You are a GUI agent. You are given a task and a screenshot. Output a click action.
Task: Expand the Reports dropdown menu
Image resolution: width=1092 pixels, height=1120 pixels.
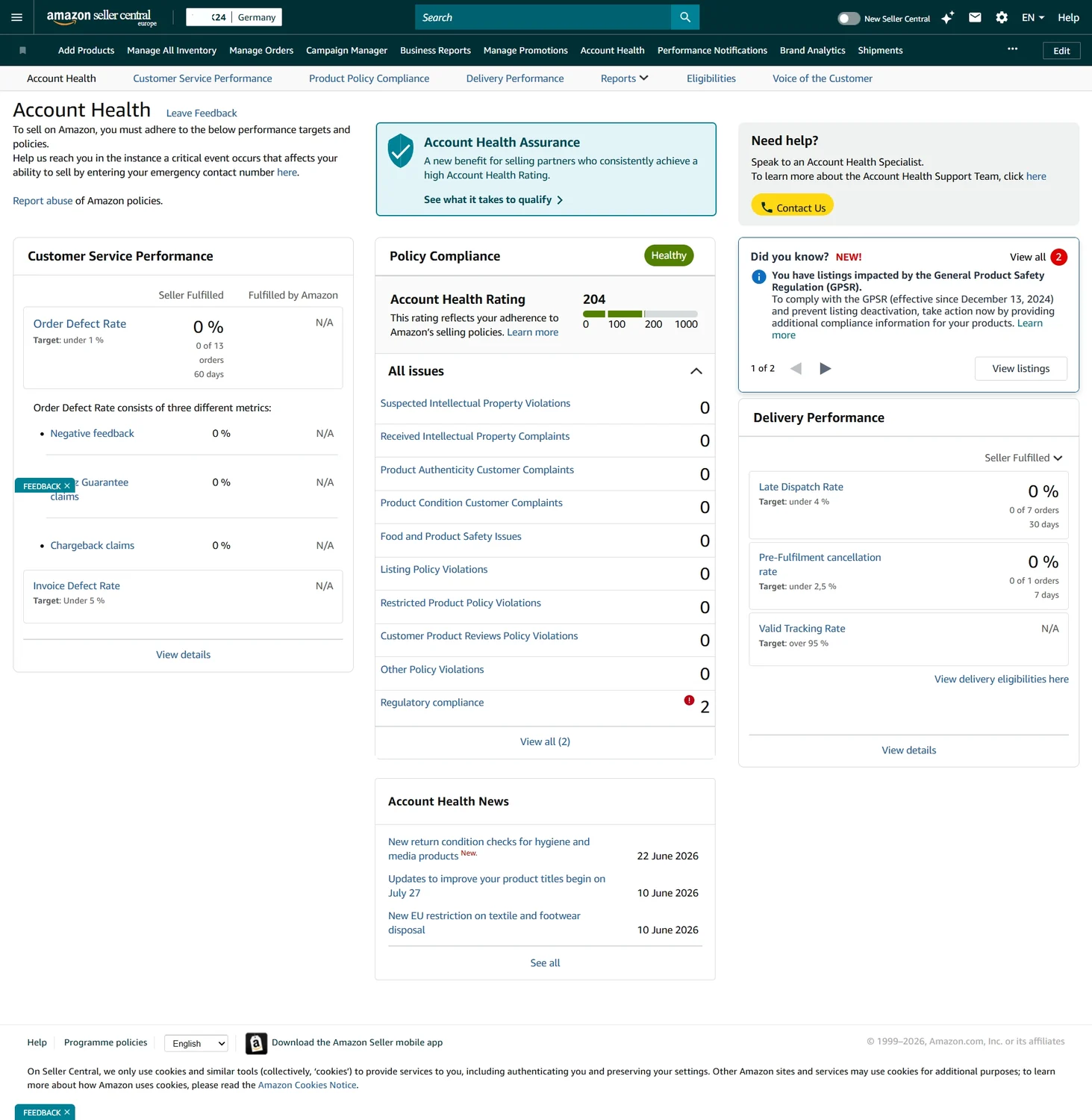[625, 78]
